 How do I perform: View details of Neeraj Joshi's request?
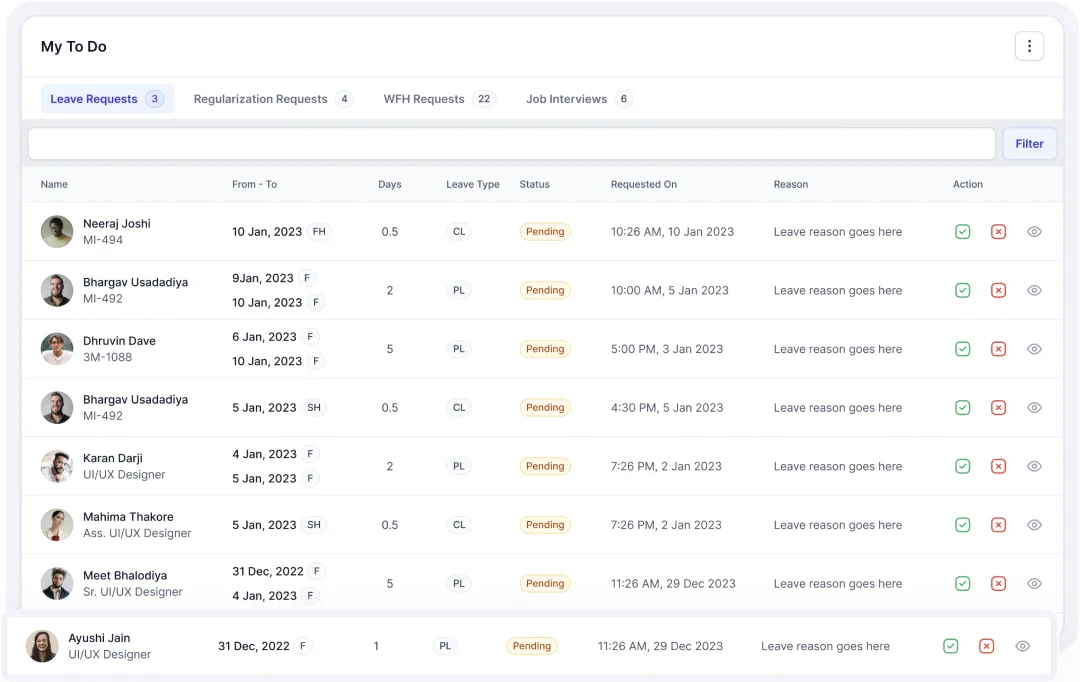[x=1034, y=232]
